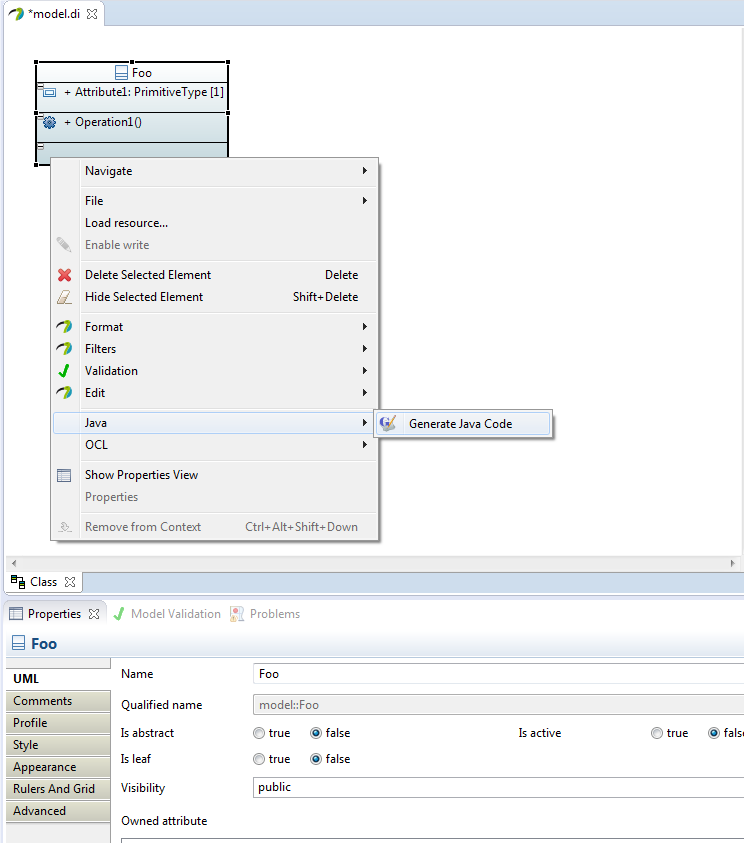Set Is active to true
Screen dimensions: 744x843
pyautogui.click(x=657, y=733)
